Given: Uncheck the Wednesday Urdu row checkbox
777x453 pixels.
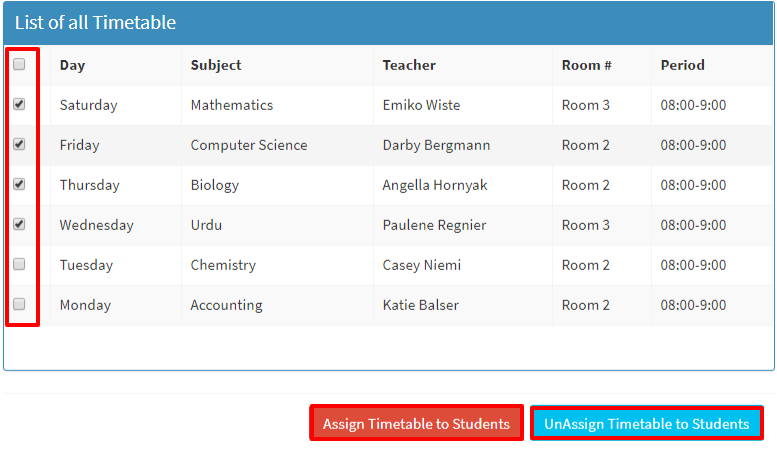Looking at the screenshot, I should [19, 224].
